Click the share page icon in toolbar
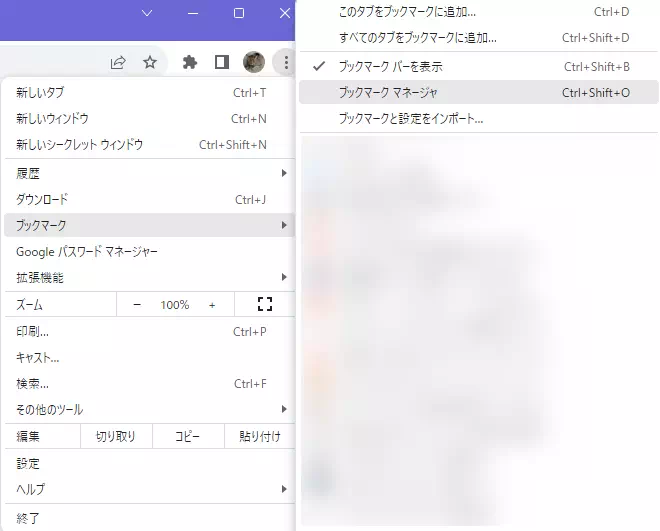Image resolution: width=660 pixels, height=531 pixels. point(118,62)
